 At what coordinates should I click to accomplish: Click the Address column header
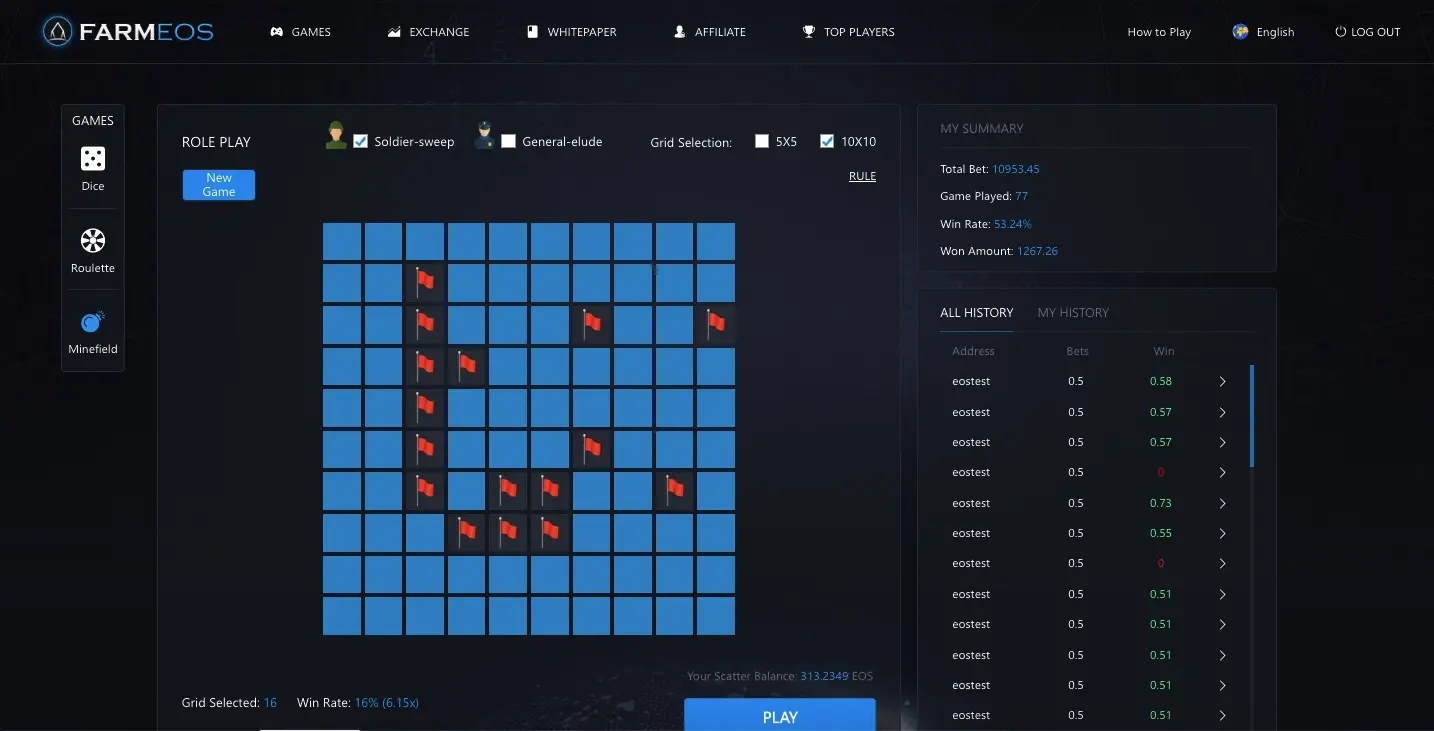(x=973, y=351)
